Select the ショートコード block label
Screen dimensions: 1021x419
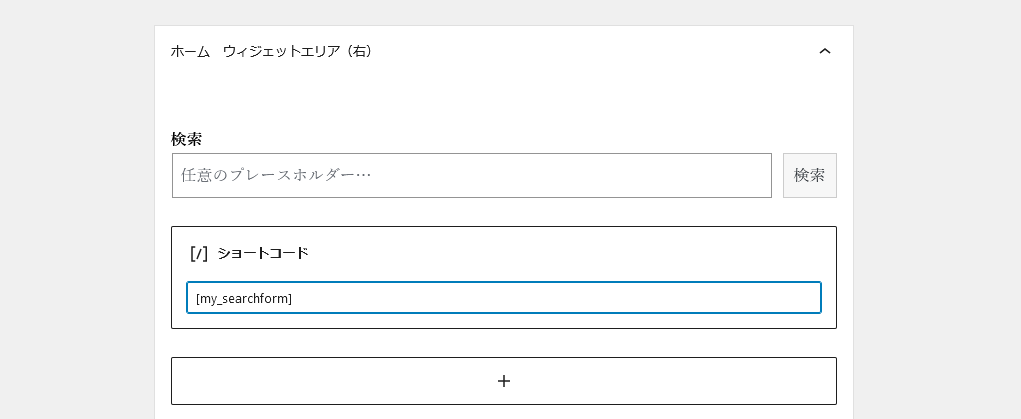pos(263,253)
